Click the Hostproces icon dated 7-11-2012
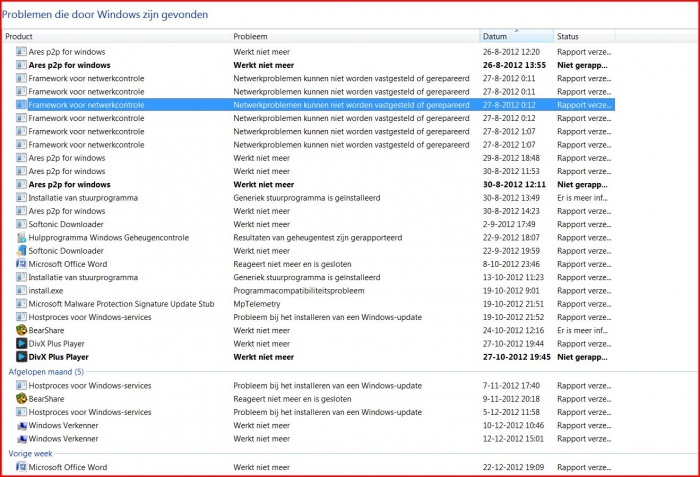Image resolution: width=700 pixels, height=477 pixels. pos(21,385)
